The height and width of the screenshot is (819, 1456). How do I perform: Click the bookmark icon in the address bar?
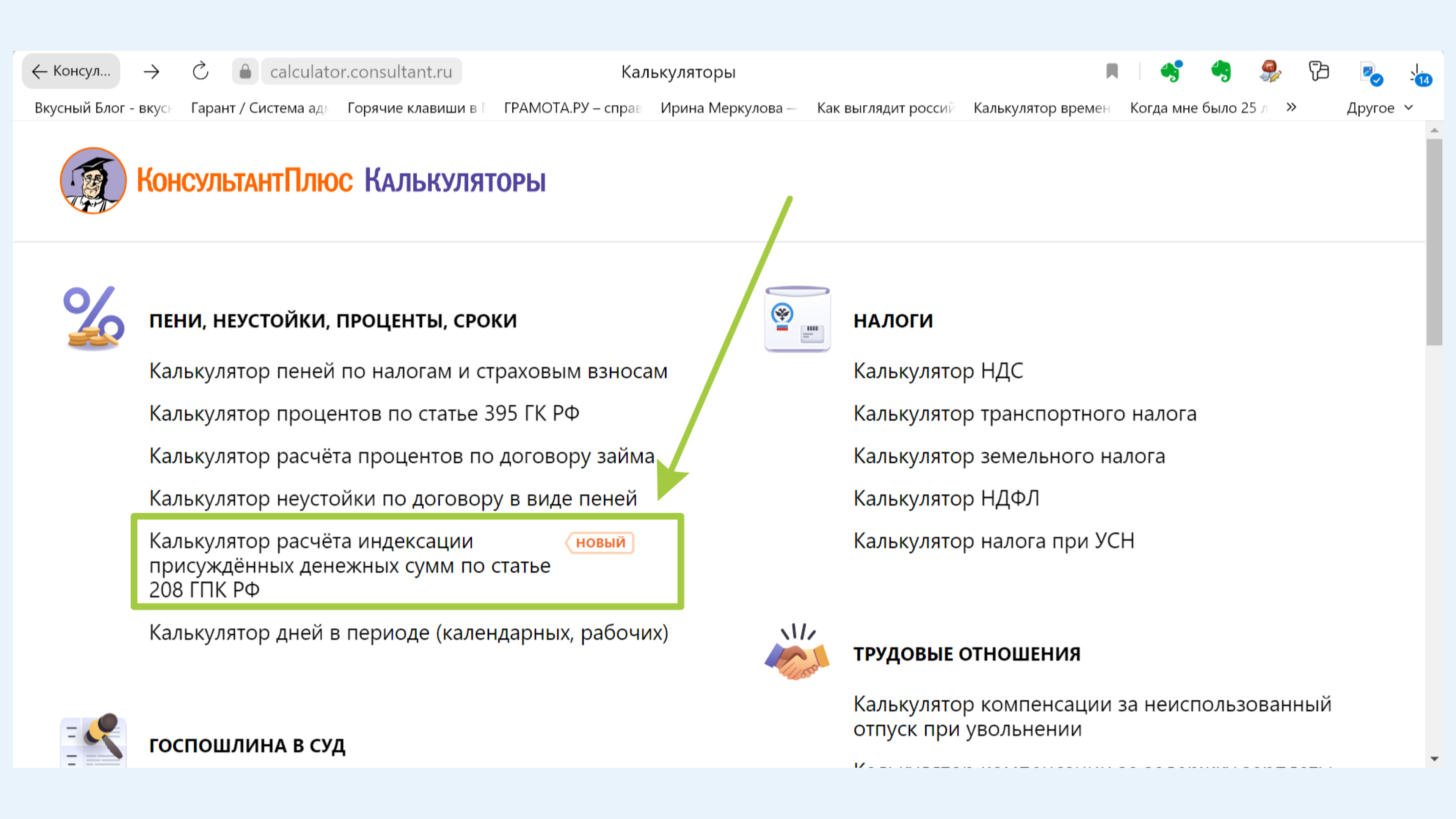tap(1111, 71)
